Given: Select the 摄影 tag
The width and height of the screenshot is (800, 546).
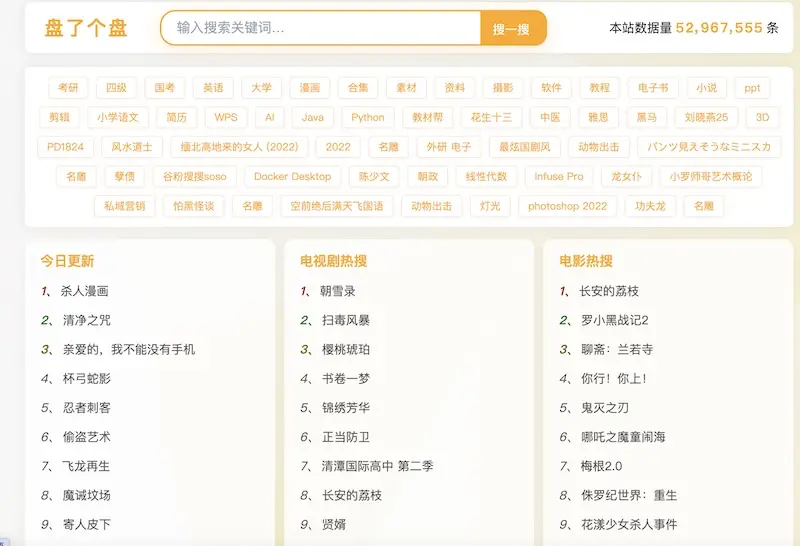Looking at the screenshot, I should point(503,88).
